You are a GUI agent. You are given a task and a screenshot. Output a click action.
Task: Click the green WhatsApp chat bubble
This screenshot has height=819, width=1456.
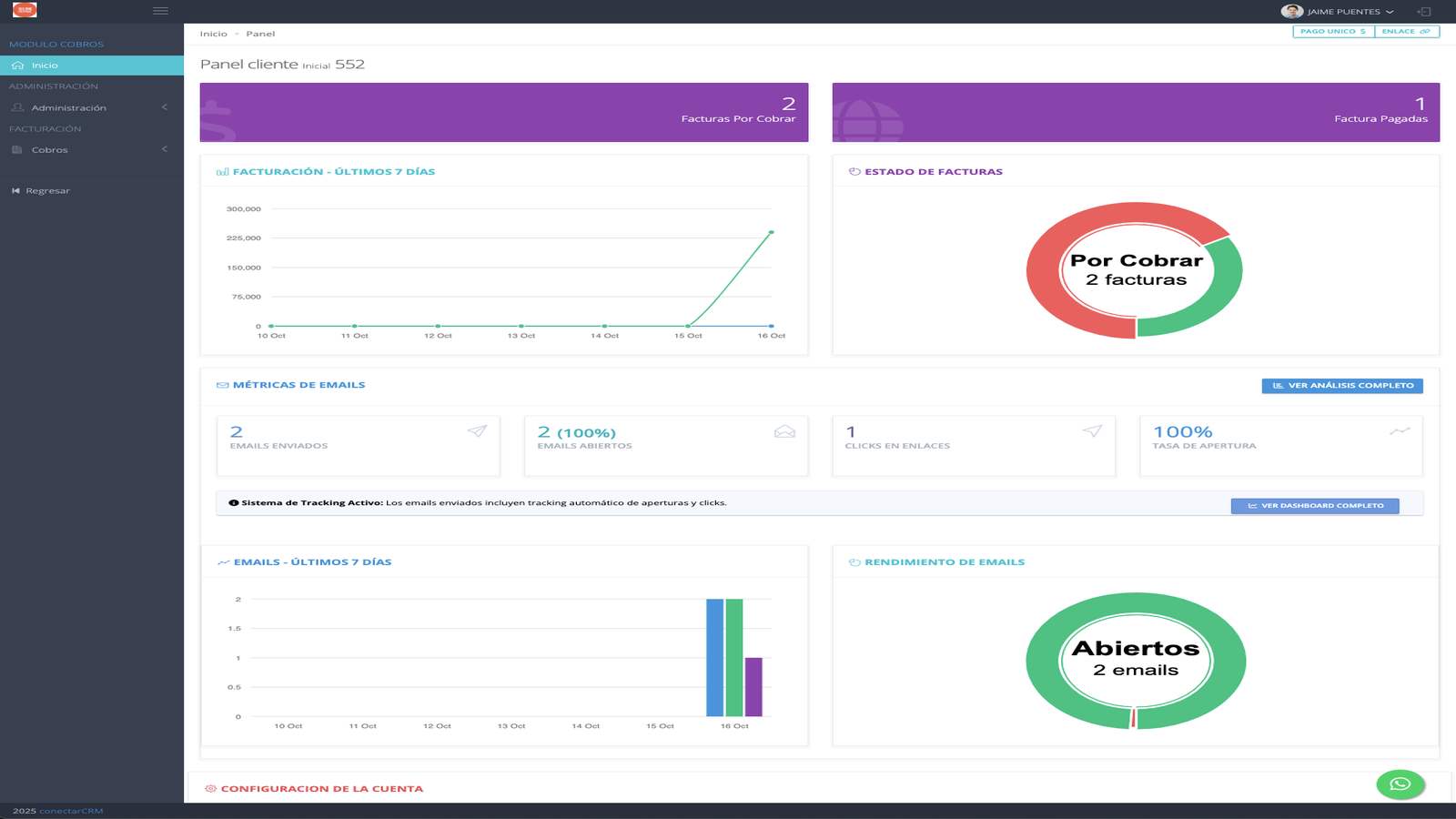(x=1400, y=784)
